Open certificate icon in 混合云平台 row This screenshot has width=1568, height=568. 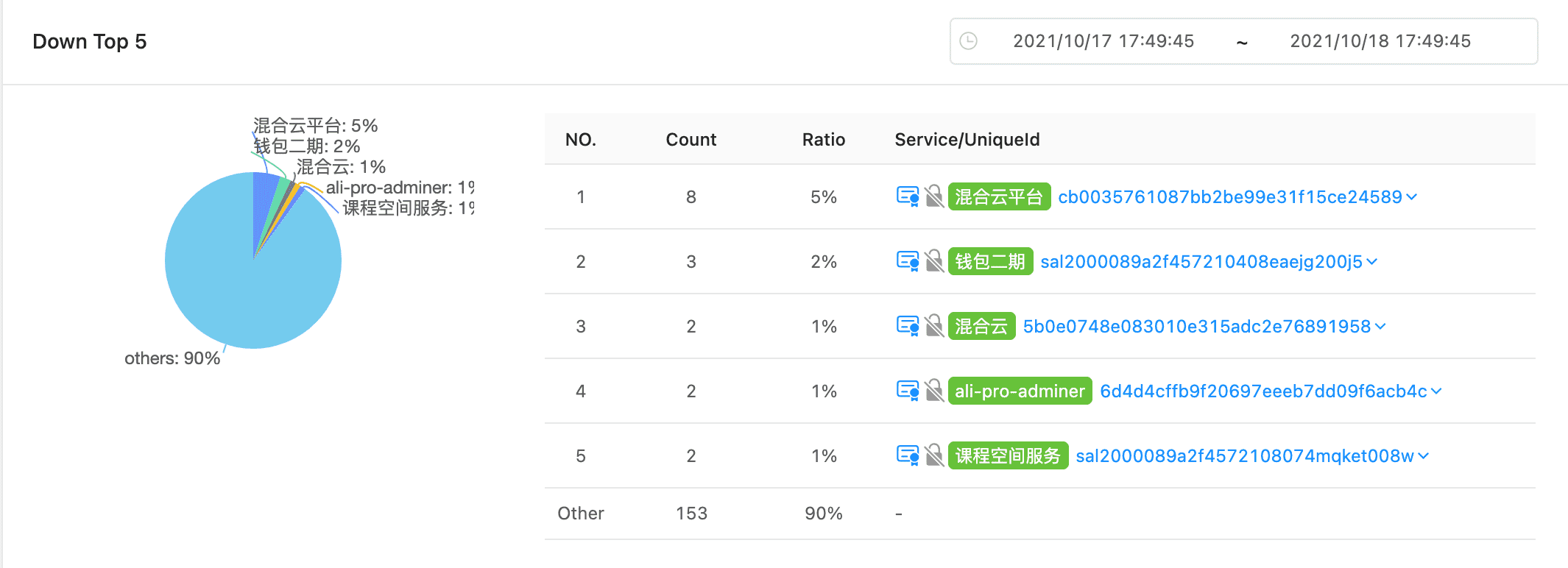pyautogui.click(x=908, y=196)
